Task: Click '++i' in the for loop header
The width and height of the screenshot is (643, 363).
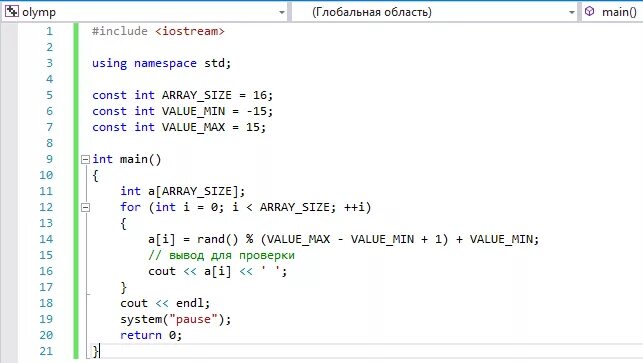Action: click(354, 207)
